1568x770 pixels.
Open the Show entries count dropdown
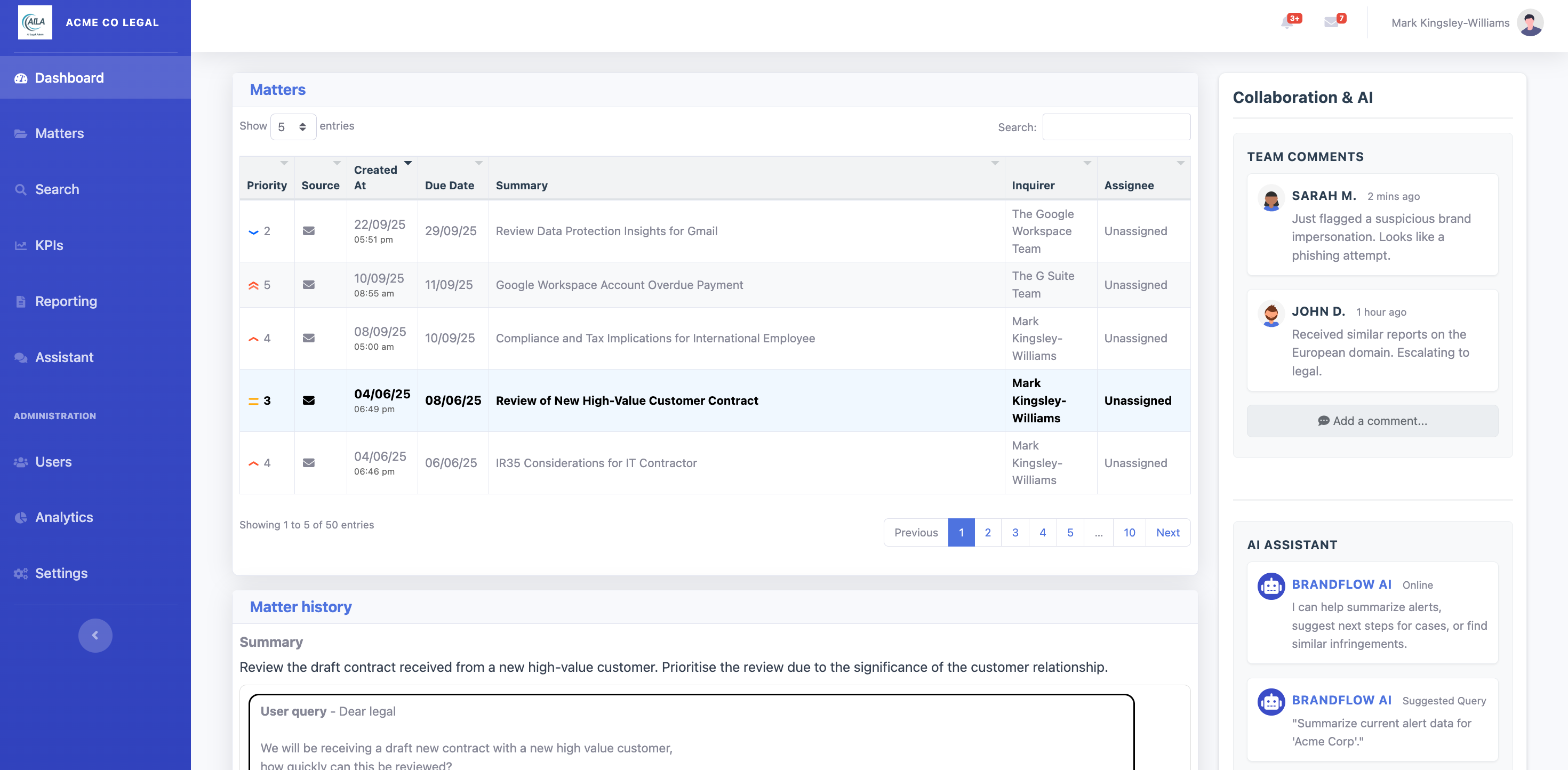tap(293, 126)
